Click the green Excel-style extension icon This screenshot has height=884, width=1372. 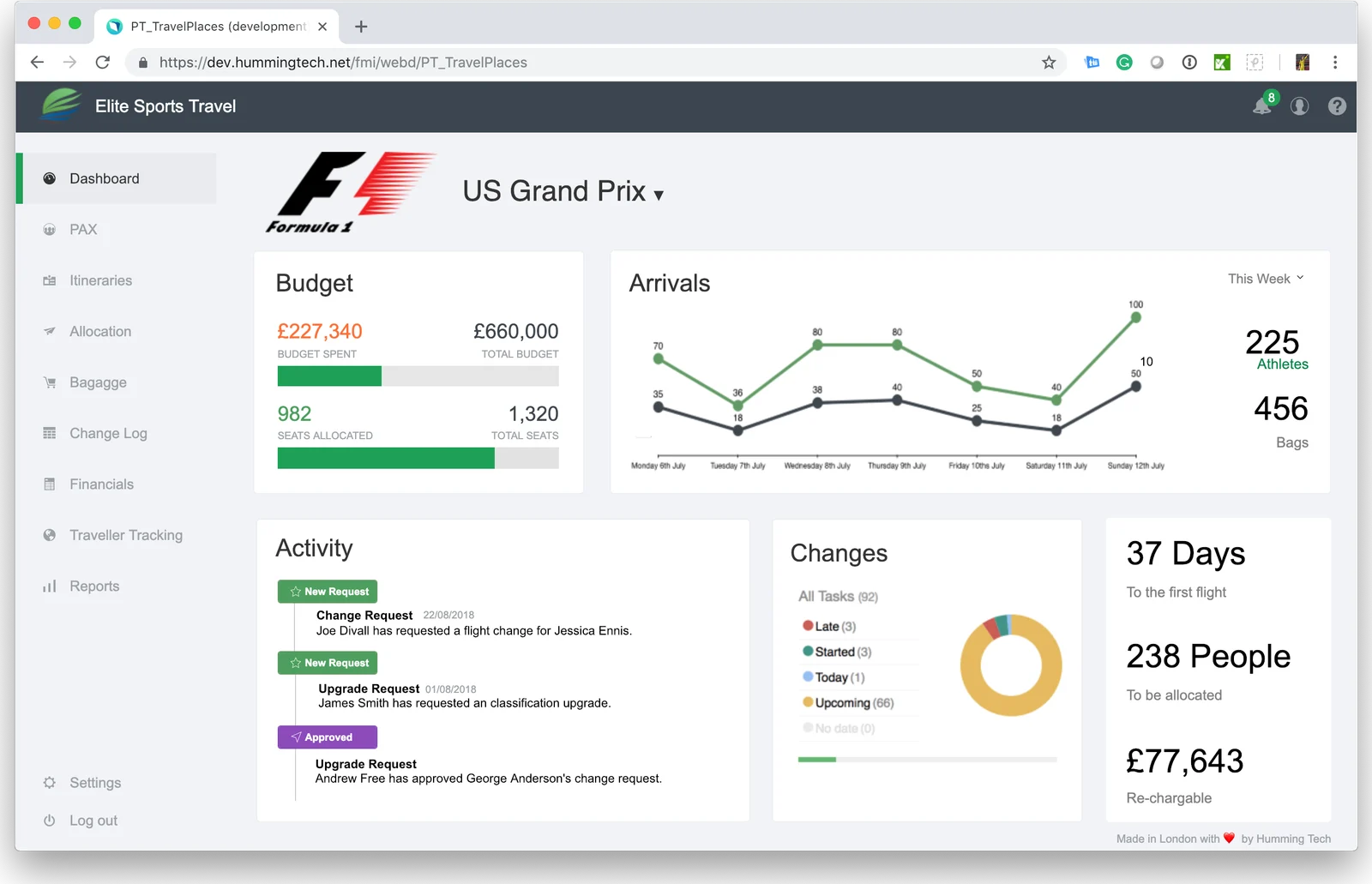pos(1222,63)
